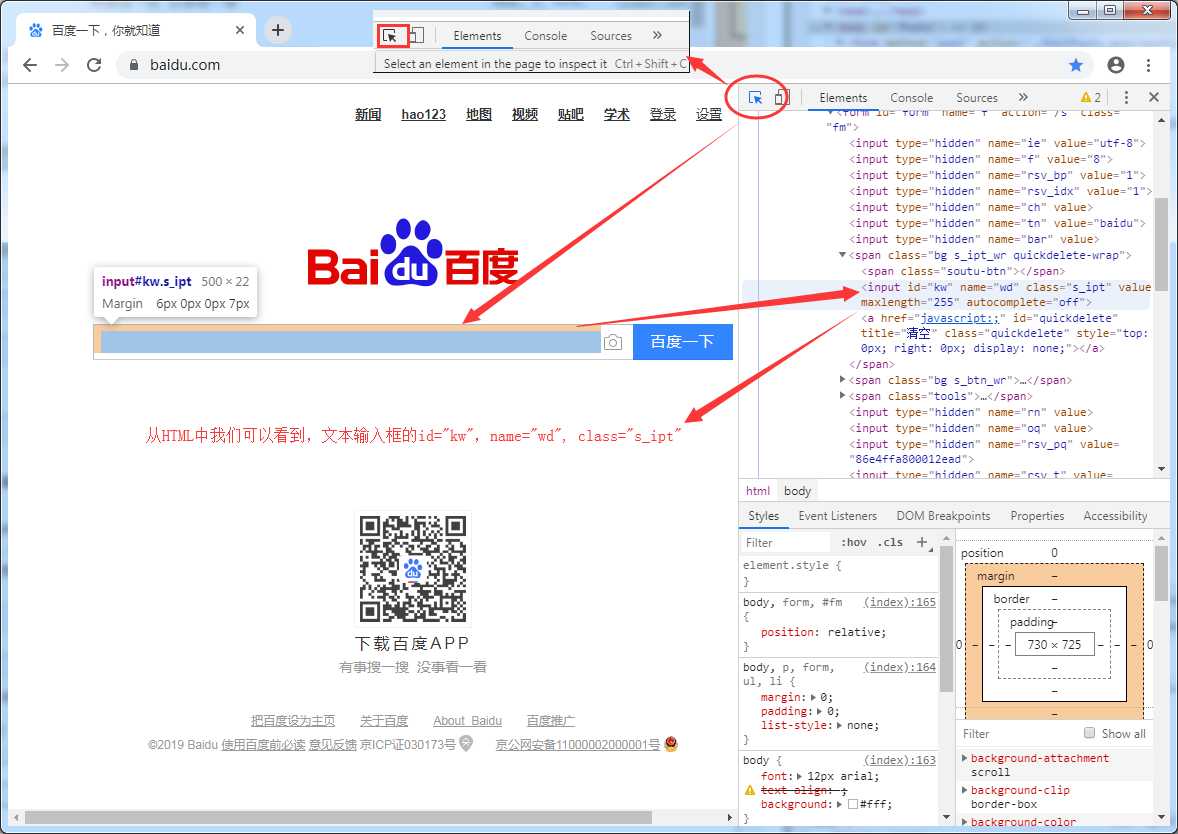The width and height of the screenshot is (1178, 834).
Task: Enable the Show all checkbox
Action: (x=1089, y=733)
